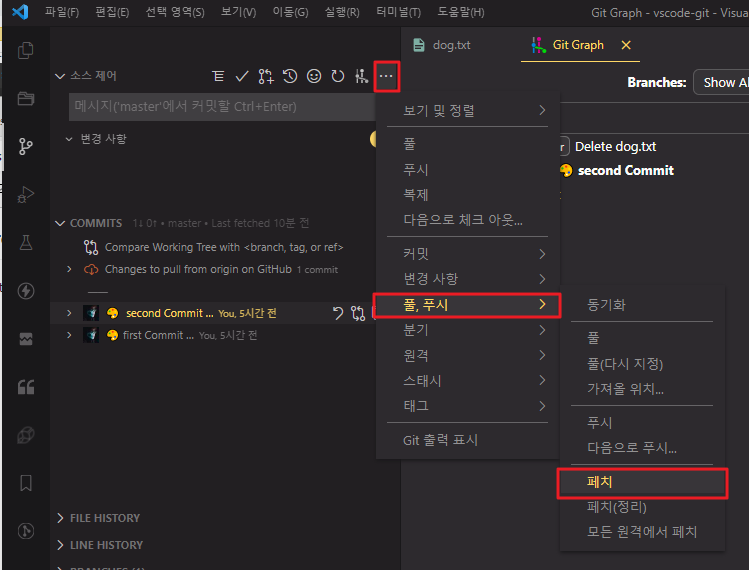Image resolution: width=749 pixels, height=570 pixels.
Task: Open the Testing flask icon in activity bar
Action: point(26,243)
